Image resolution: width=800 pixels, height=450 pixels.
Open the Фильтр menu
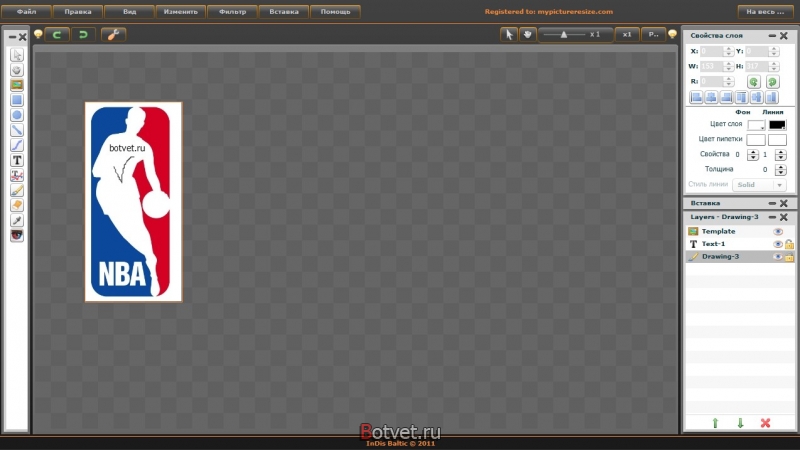point(232,12)
